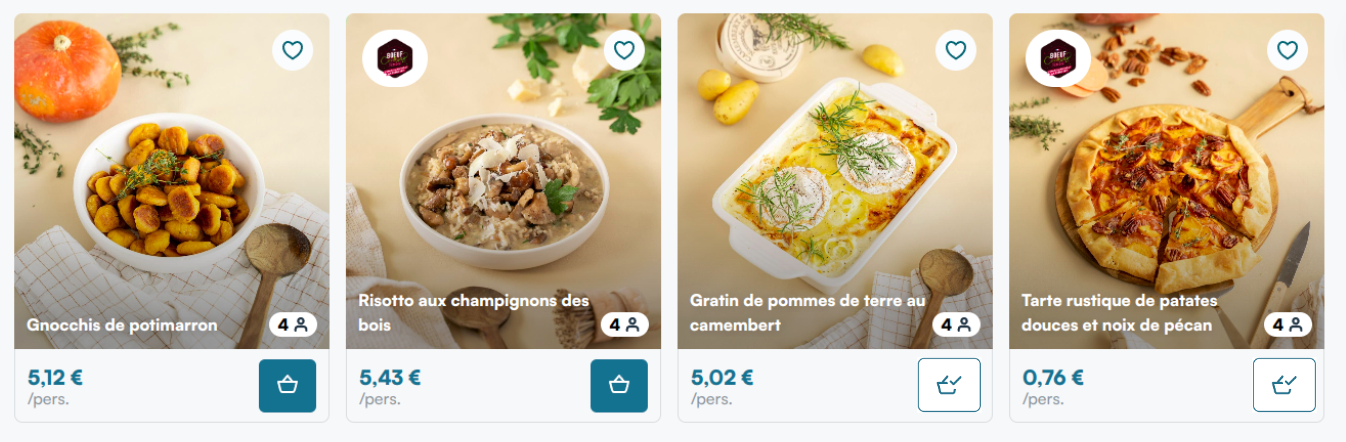
Task: Toggle heart on Risotto aux champignons card
Action: (x=624, y=50)
